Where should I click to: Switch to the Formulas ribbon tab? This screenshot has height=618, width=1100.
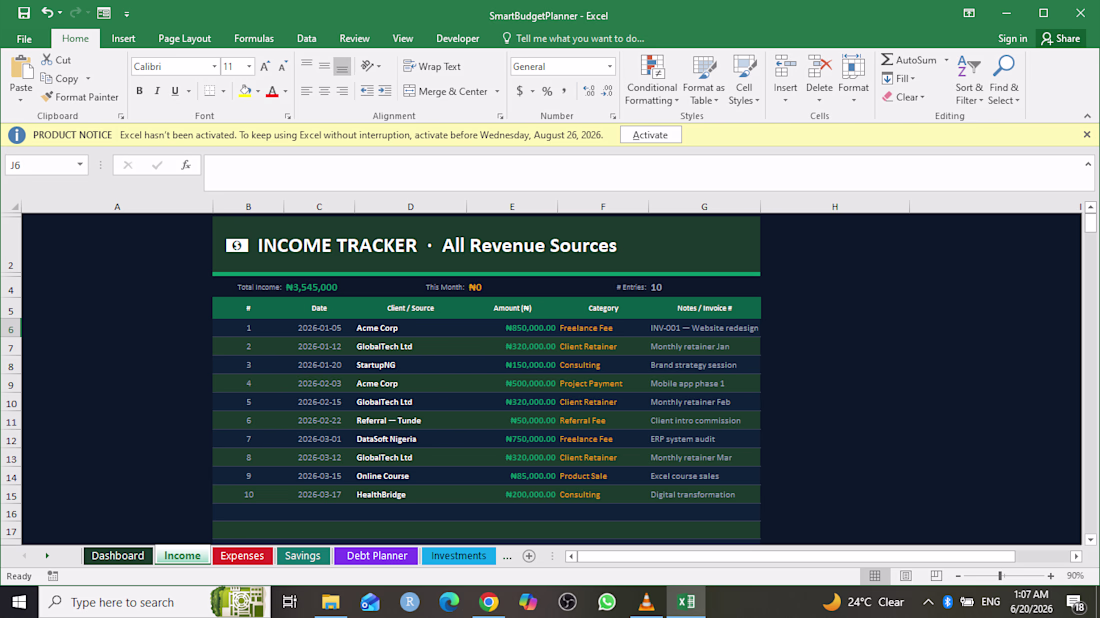pyautogui.click(x=254, y=39)
